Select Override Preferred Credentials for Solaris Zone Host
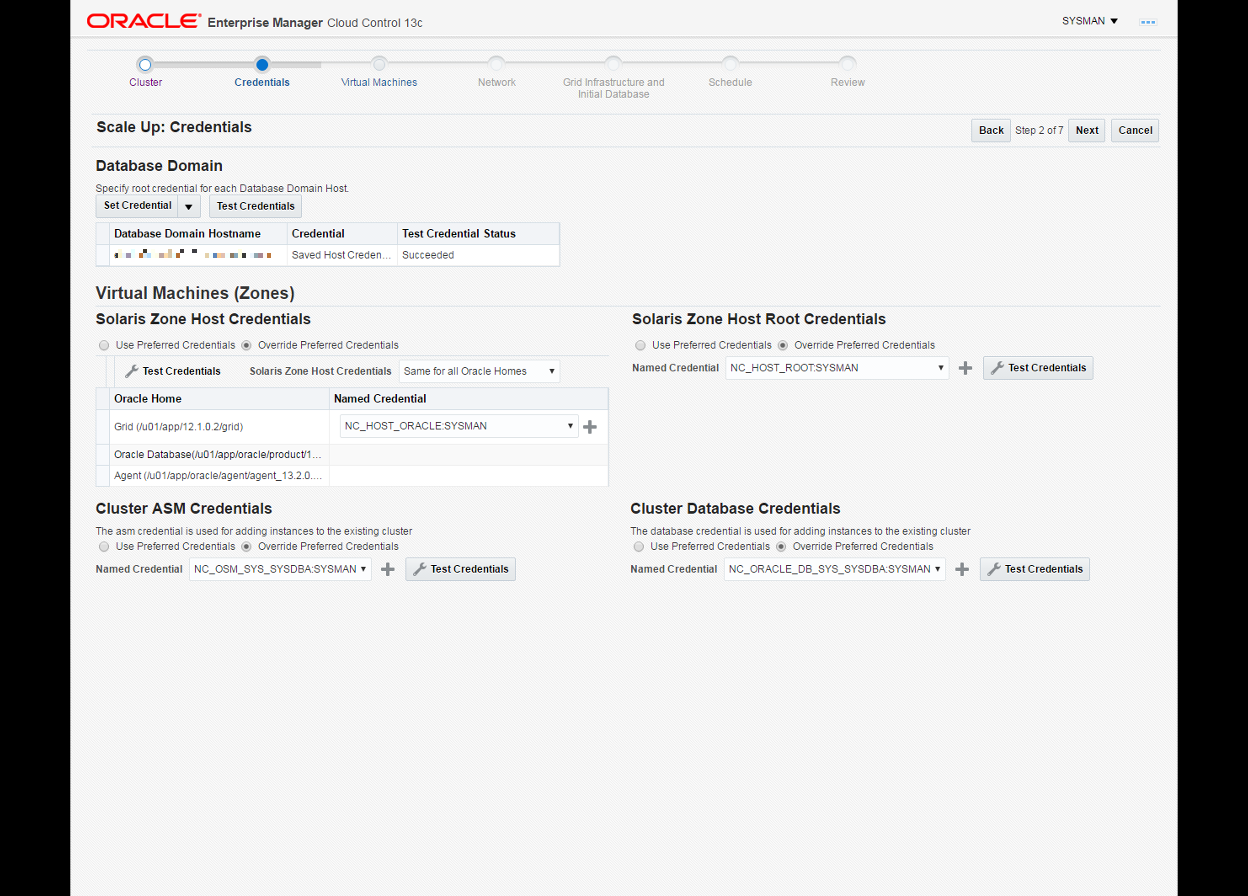1248x896 pixels. 246,345
